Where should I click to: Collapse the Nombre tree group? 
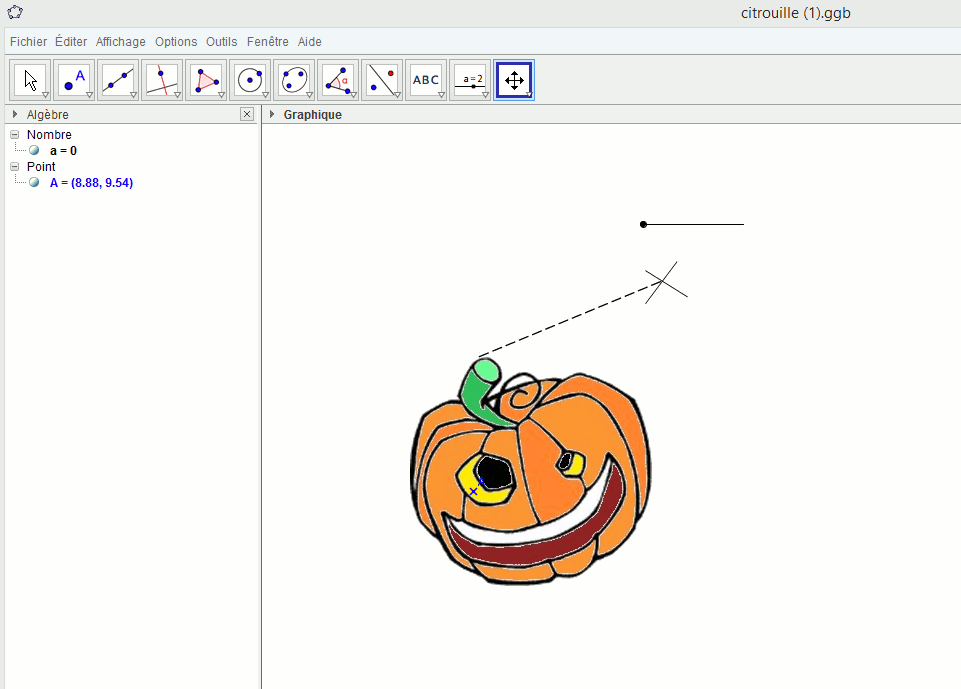tap(15, 135)
